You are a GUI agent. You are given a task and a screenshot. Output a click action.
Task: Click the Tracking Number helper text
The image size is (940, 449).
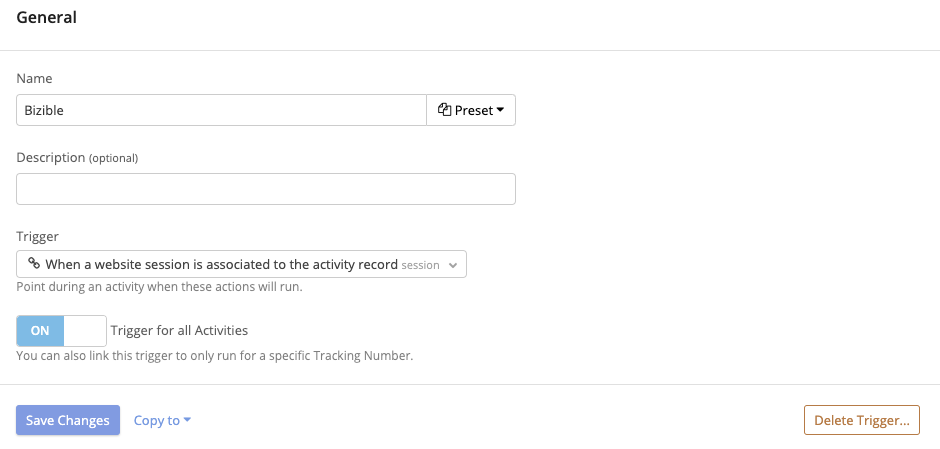tap(215, 355)
